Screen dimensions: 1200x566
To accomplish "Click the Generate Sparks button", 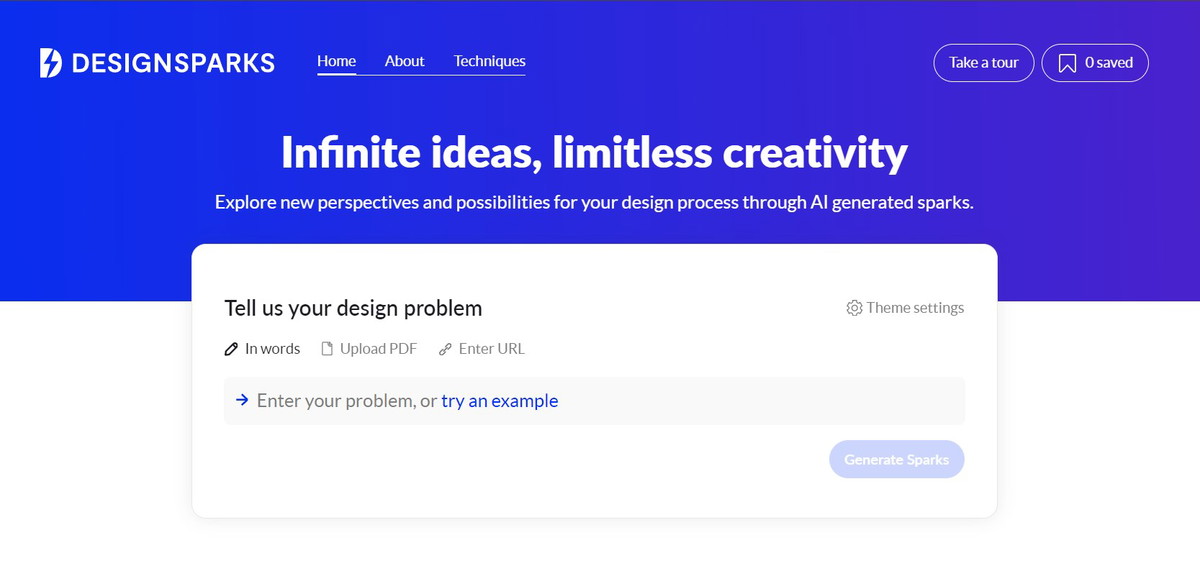I will point(896,460).
